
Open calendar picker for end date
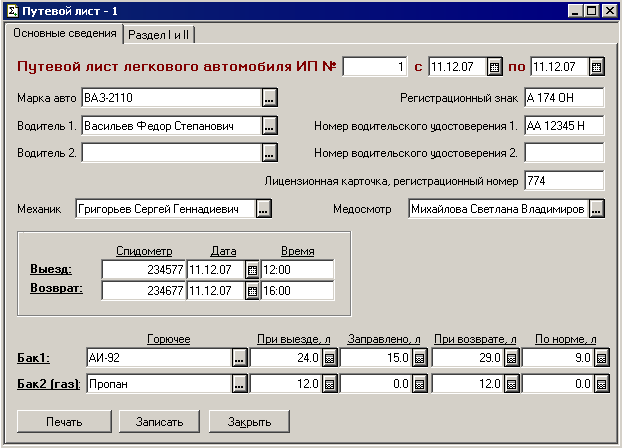tap(597, 67)
